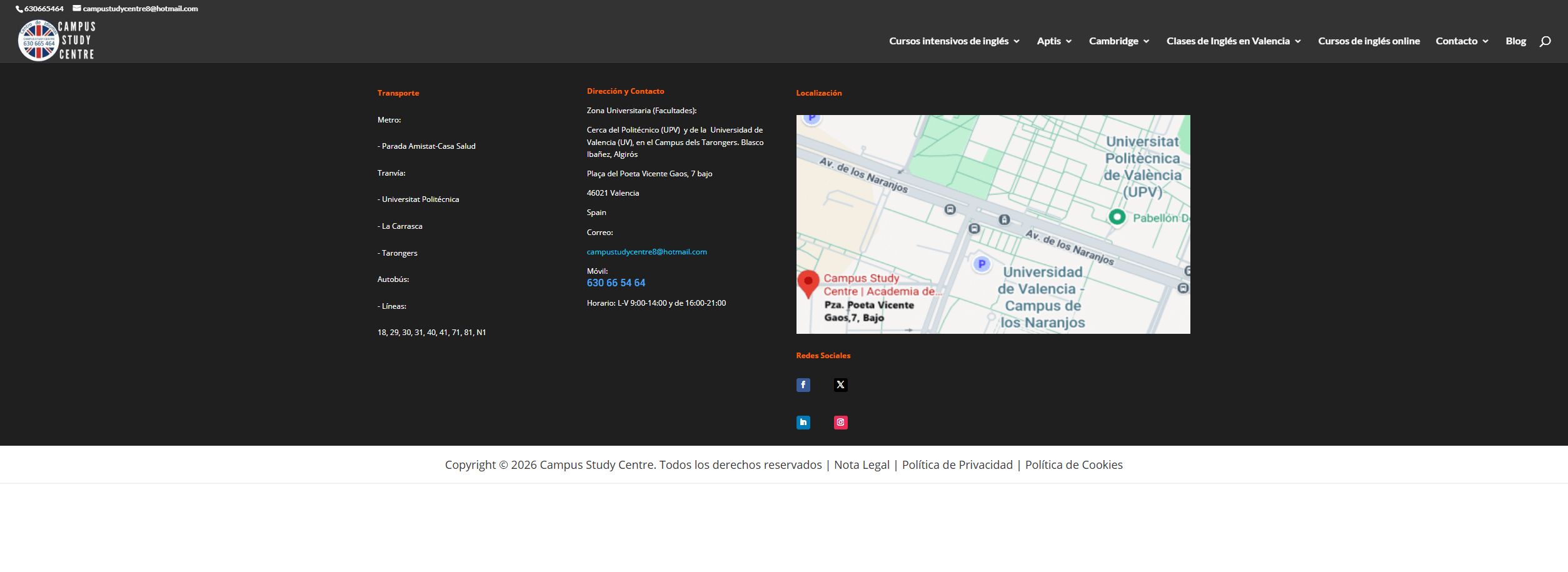This screenshot has width=1568, height=572.
Task: Expand Clases de Inglés en Valencia menu
Action: 1234,41
